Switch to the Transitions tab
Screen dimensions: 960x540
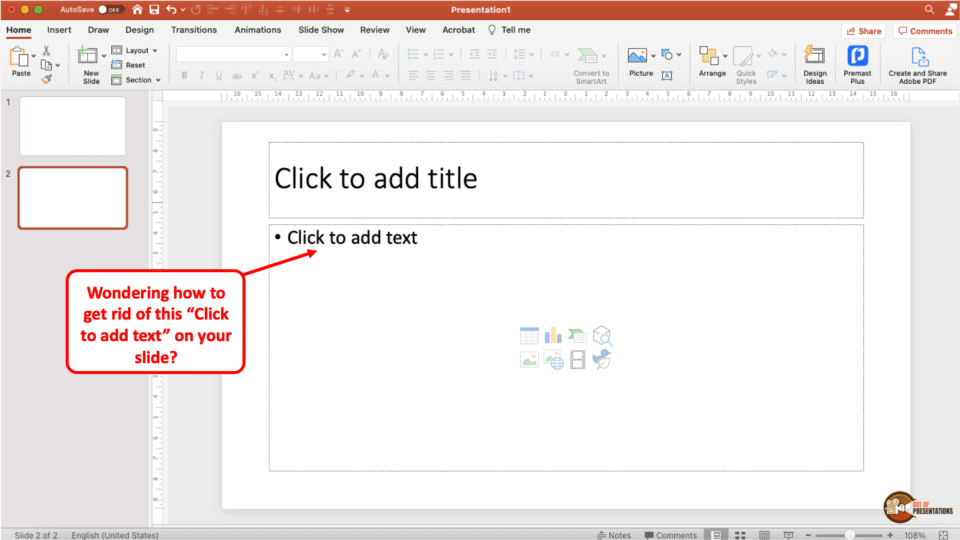pos(193,30)
